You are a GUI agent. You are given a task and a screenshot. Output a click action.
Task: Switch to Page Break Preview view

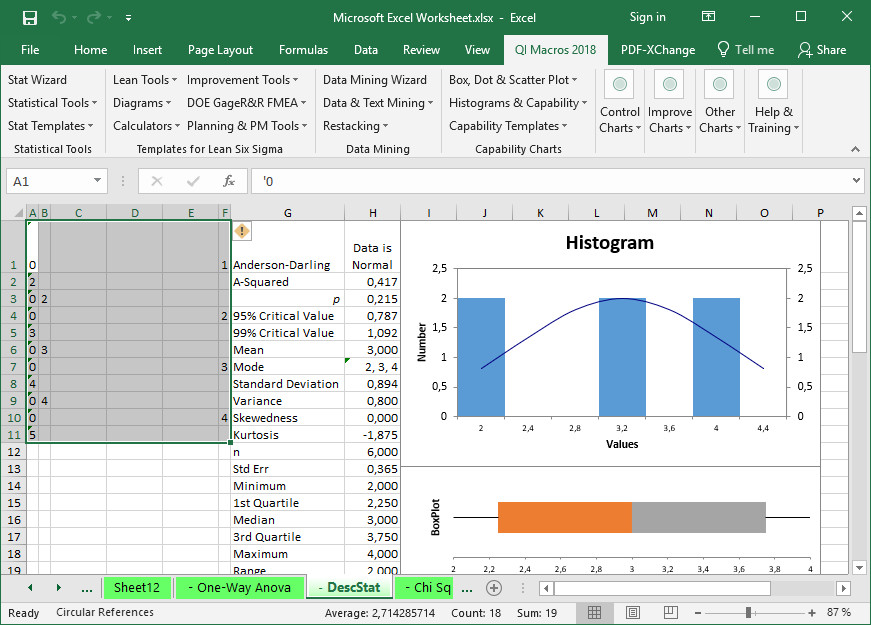point(670,613)
